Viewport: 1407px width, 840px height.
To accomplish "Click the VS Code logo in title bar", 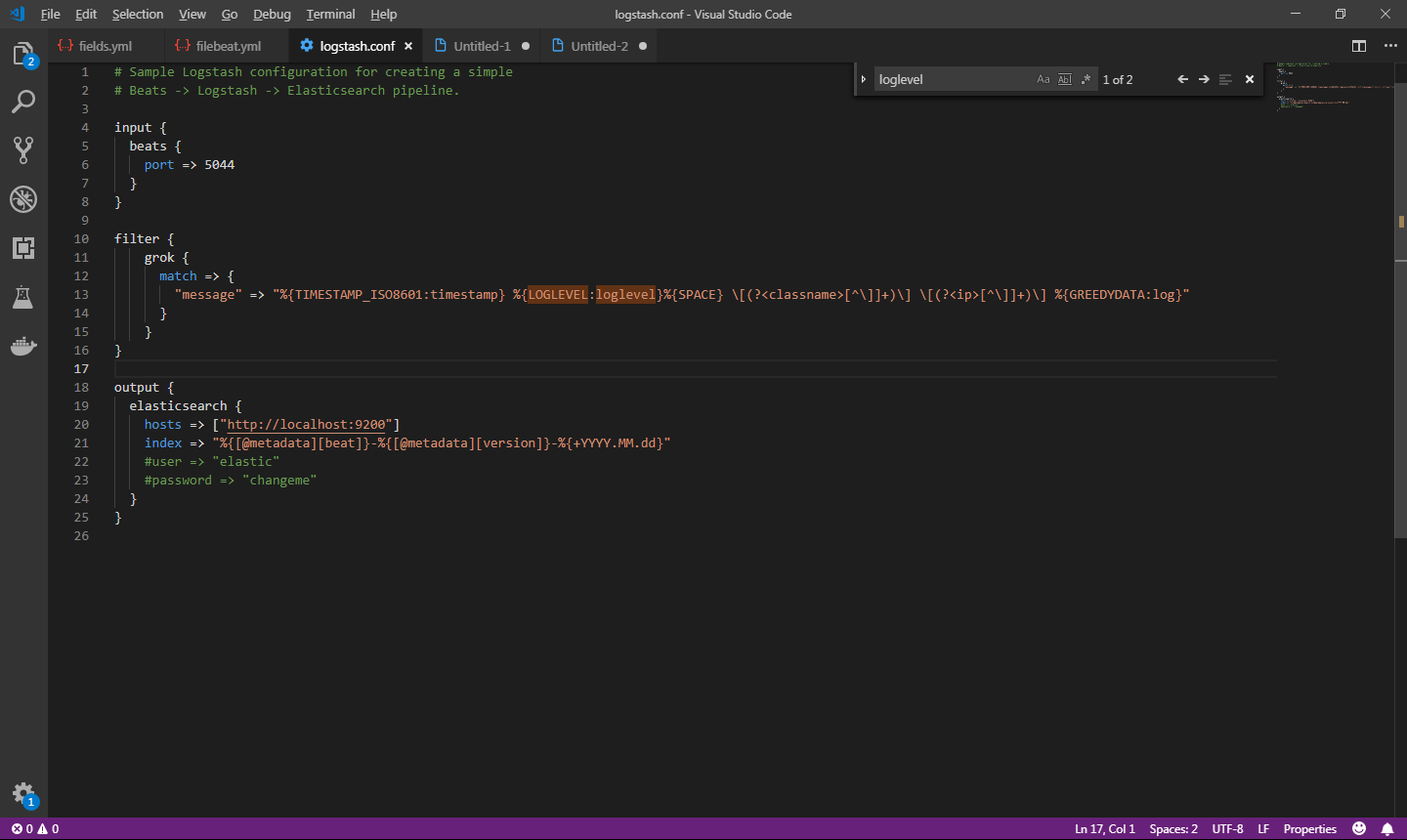I will click(17, 14).
